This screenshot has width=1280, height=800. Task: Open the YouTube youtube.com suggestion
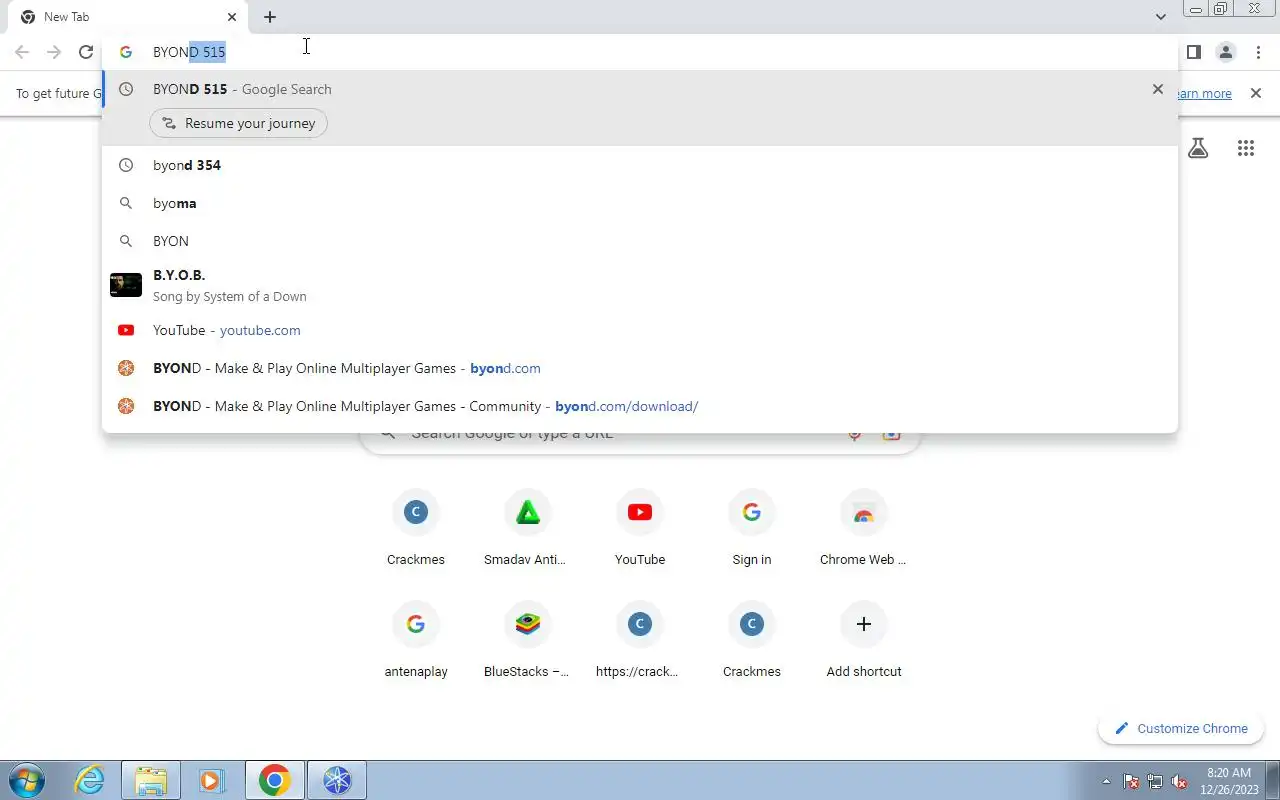[640, 330]
